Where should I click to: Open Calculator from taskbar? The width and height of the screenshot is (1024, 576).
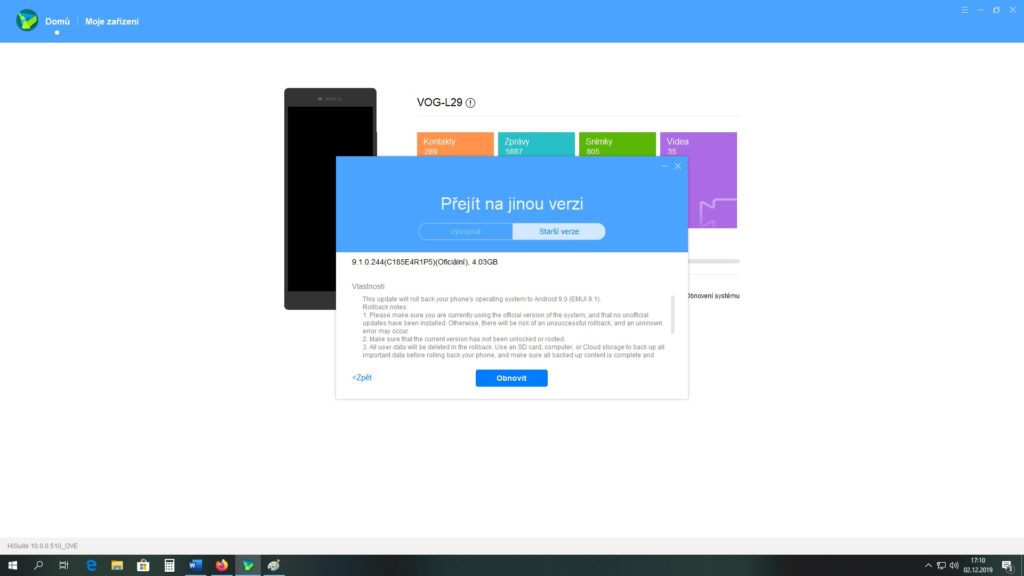tap(169, 566)
